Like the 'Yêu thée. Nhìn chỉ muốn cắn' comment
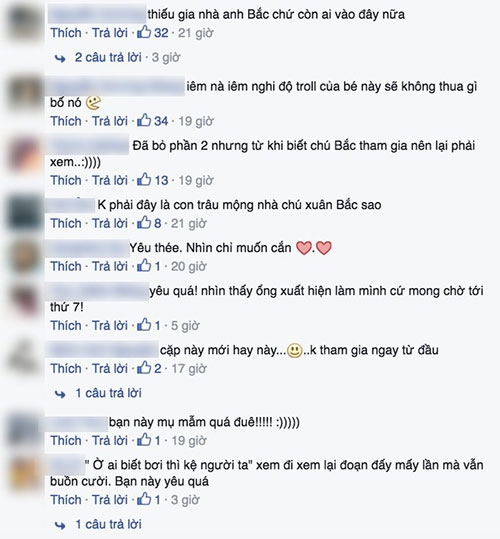 coord(66,266)
